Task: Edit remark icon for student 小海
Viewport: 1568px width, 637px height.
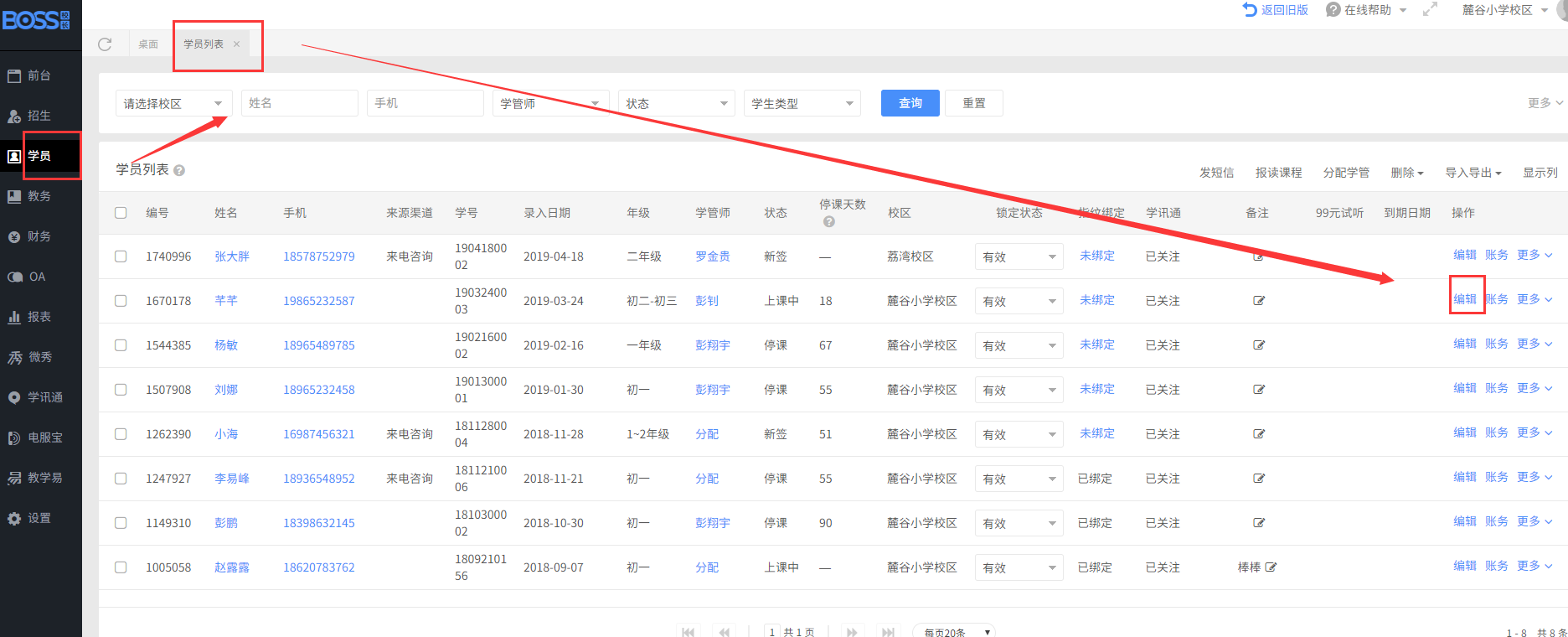Action: pyautogui.click(x=1259, y=434)
